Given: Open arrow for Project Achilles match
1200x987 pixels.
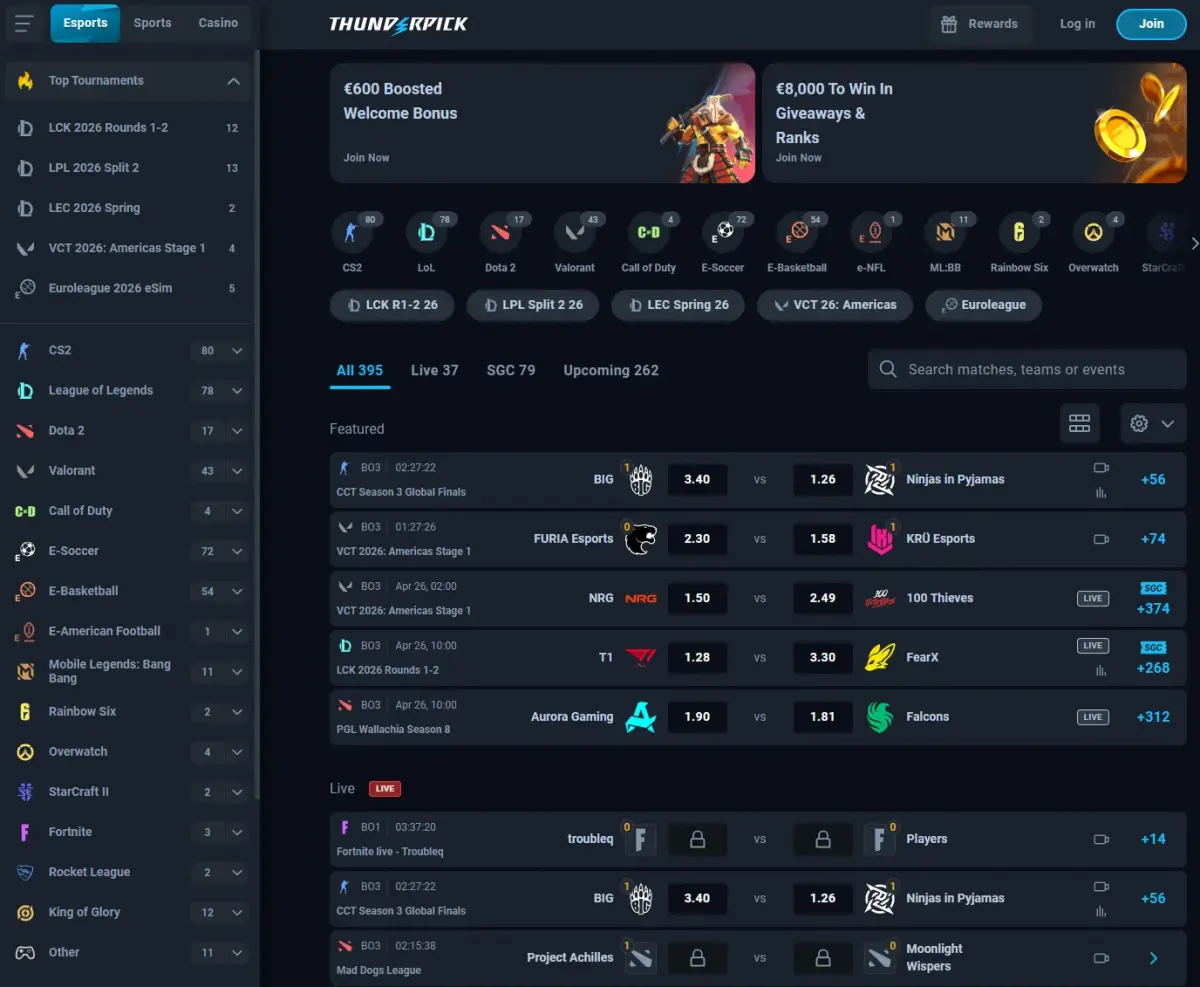Looking at the screenshot, I should pyautogui.click(x=1153, y=958).
